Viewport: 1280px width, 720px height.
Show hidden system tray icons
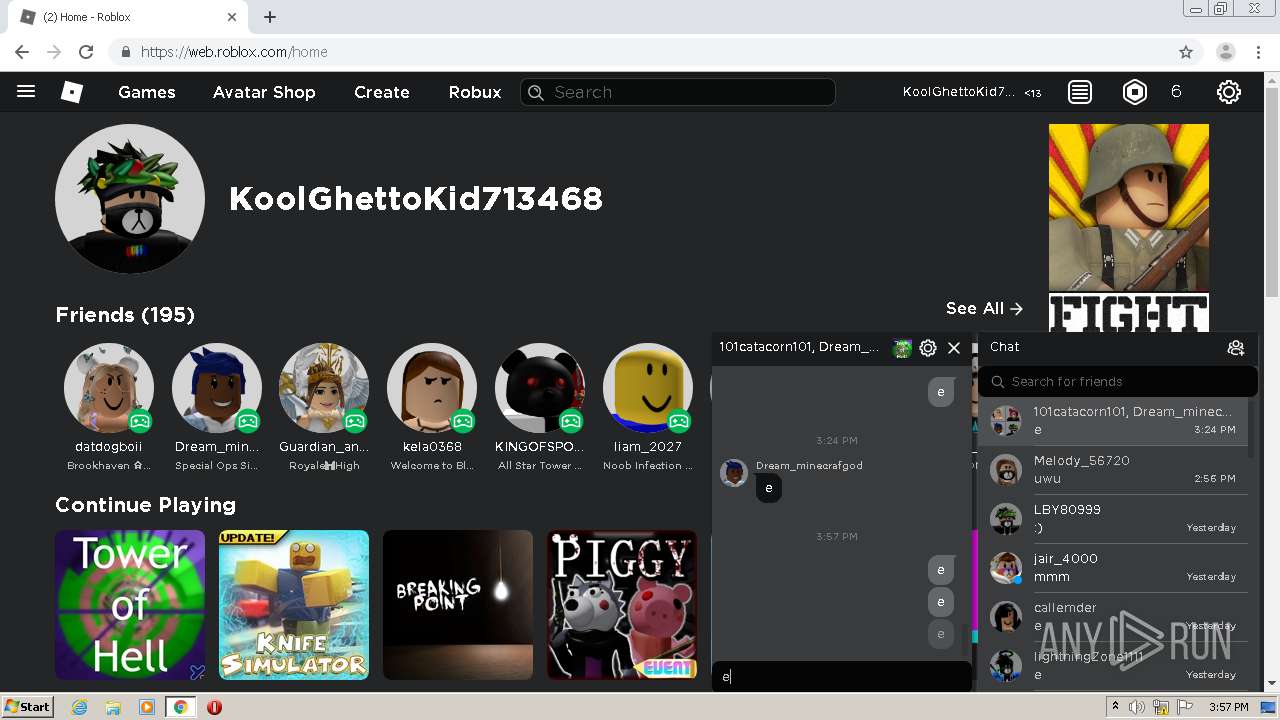pyautogui.click(x=1115, y=707)
